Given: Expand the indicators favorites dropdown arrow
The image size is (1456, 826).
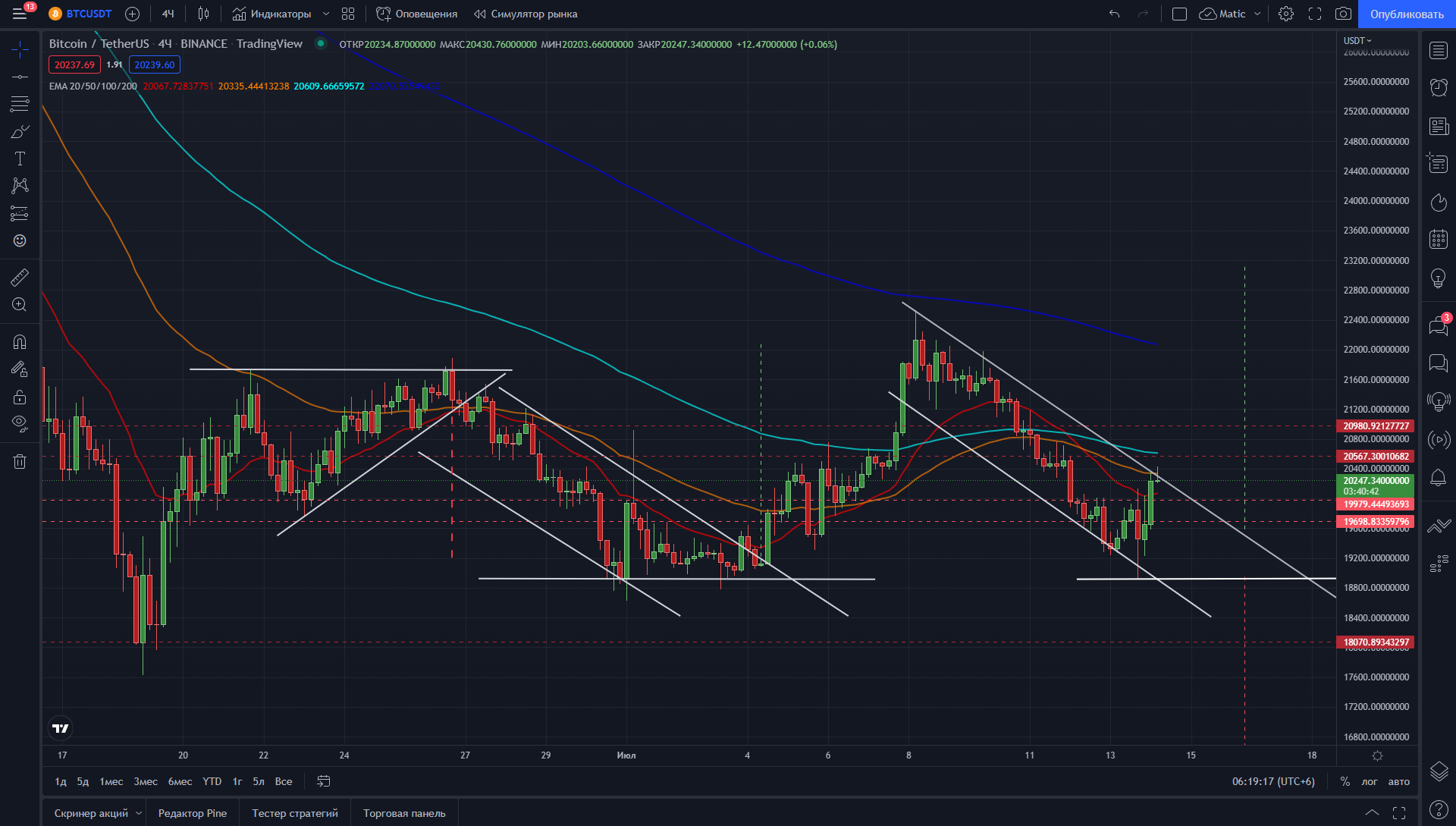Looking at the screenshot, I should click(x=326, y=14).
